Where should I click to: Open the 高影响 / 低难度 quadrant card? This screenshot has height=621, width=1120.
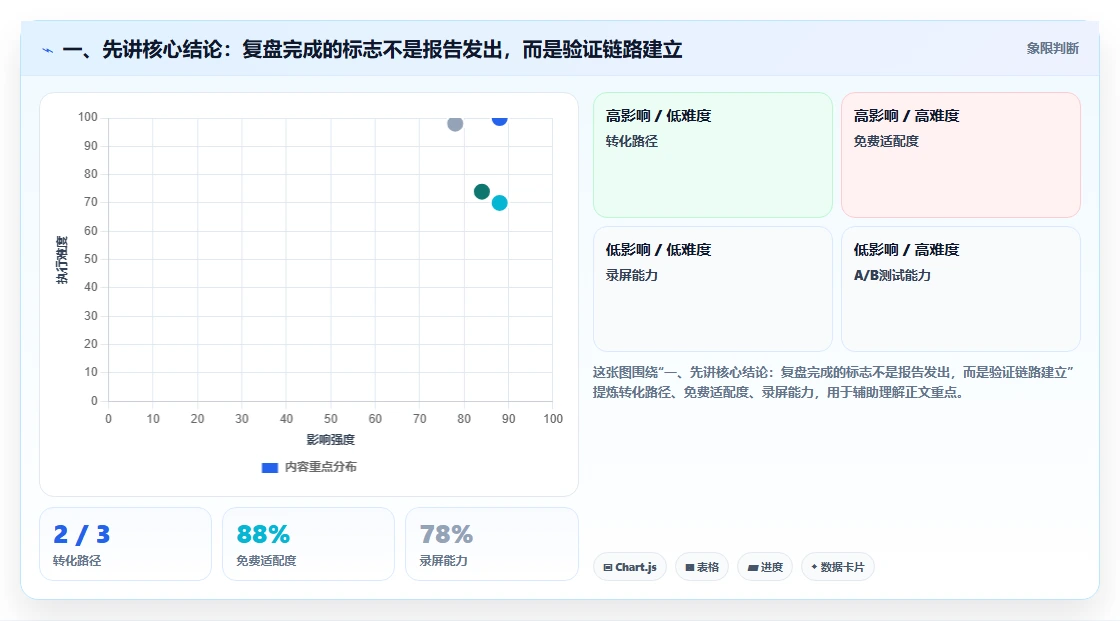pyautogui.click(x=713, y=154)
